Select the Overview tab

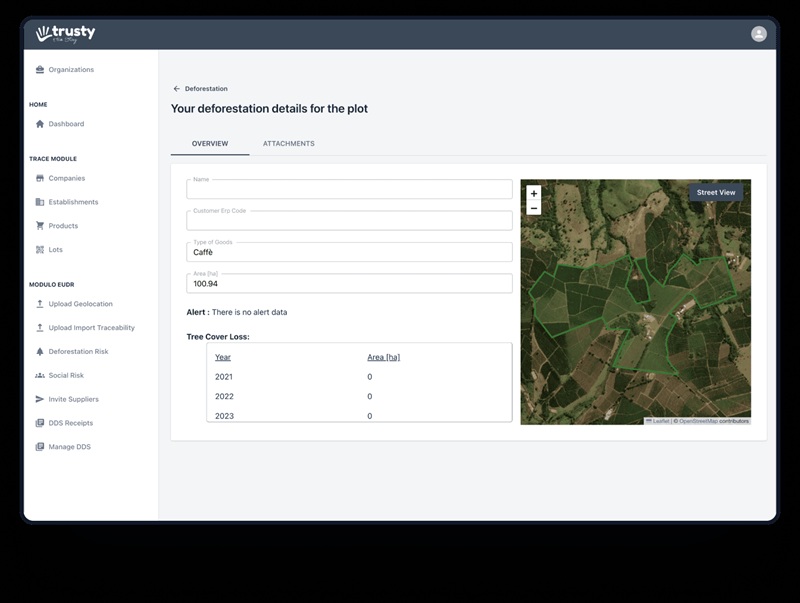click(x=210, y=144)
